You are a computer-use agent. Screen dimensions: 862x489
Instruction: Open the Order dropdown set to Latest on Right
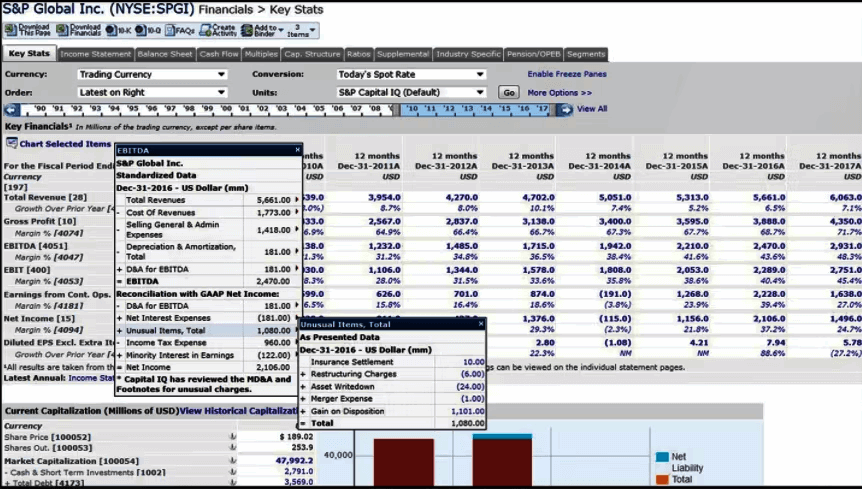point(152,92)
